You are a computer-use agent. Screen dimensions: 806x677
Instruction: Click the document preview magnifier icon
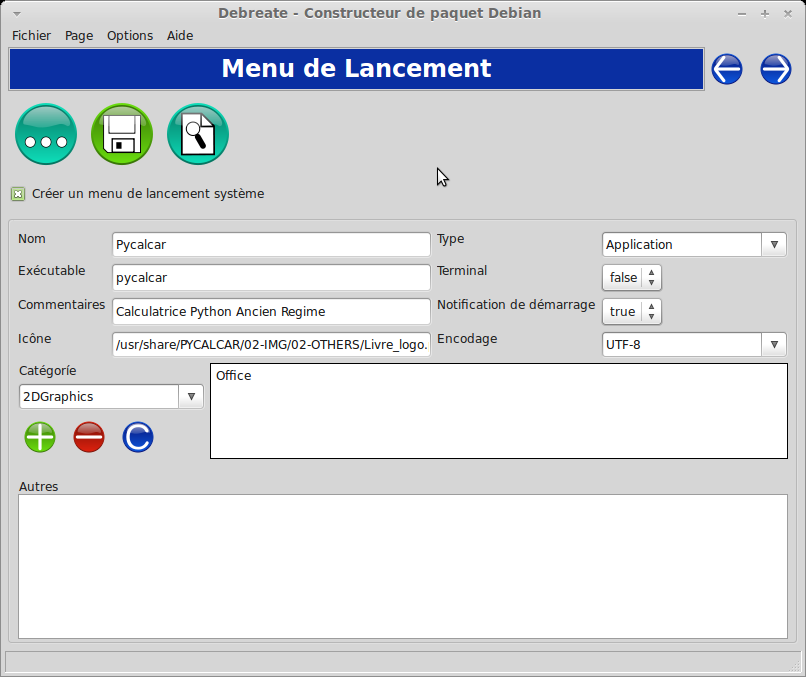pos(198,134)
